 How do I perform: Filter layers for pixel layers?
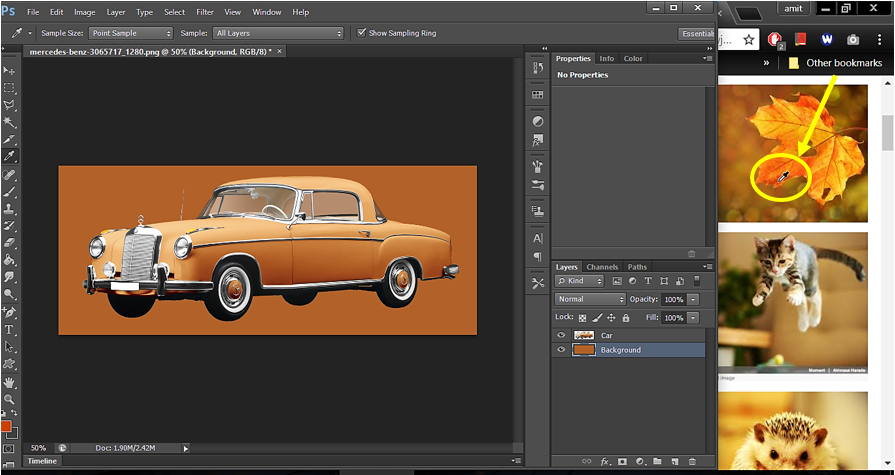click(616, 281)
